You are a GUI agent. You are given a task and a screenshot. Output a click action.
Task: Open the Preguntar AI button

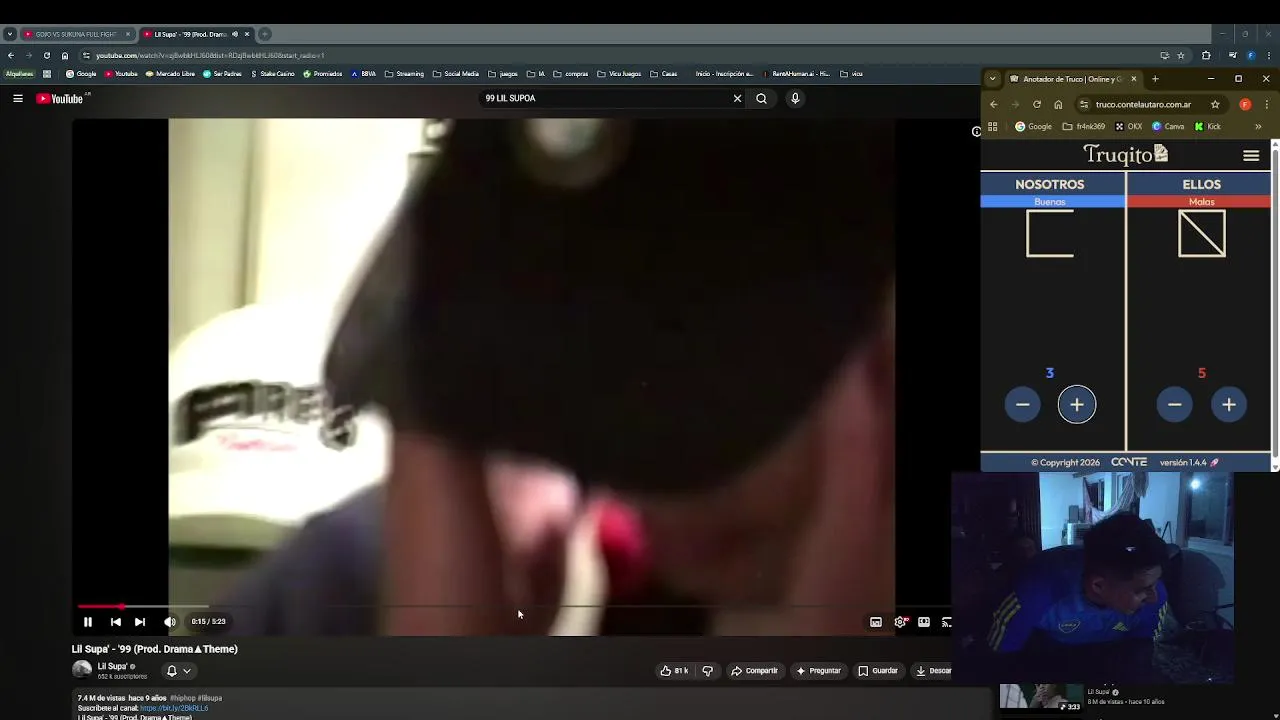818,671
